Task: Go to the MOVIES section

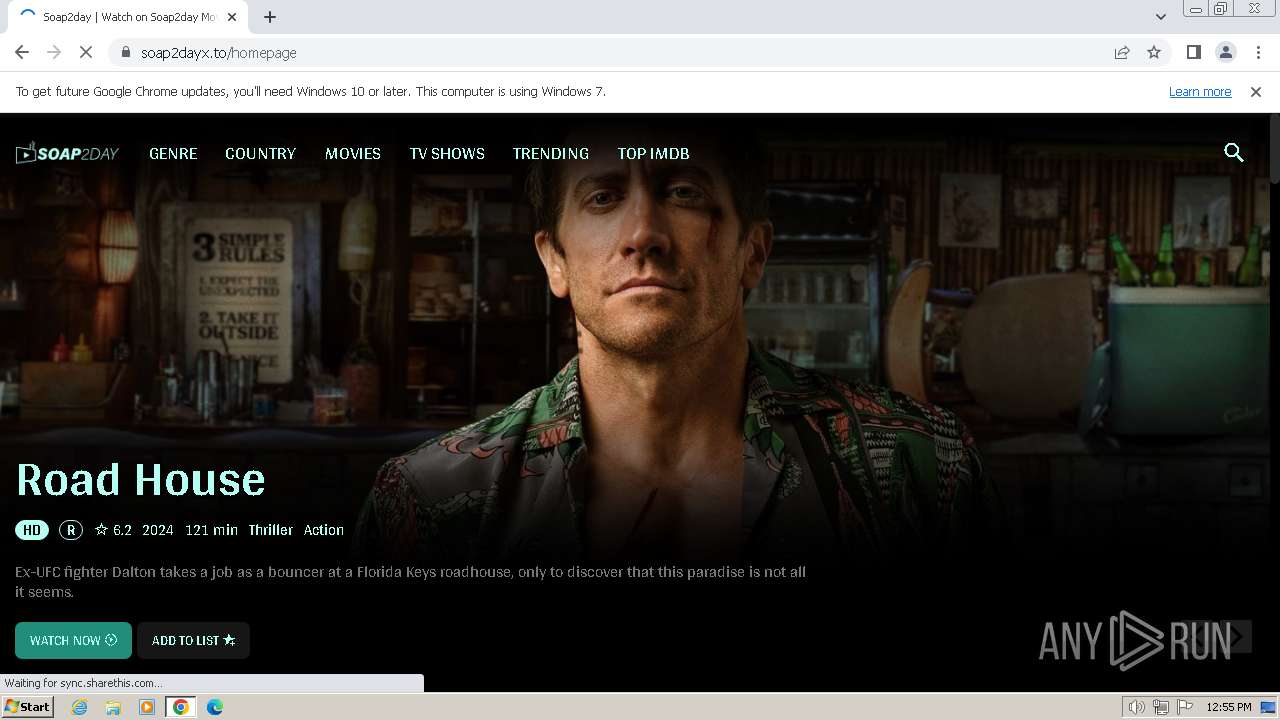Action: tap(353, 153)
